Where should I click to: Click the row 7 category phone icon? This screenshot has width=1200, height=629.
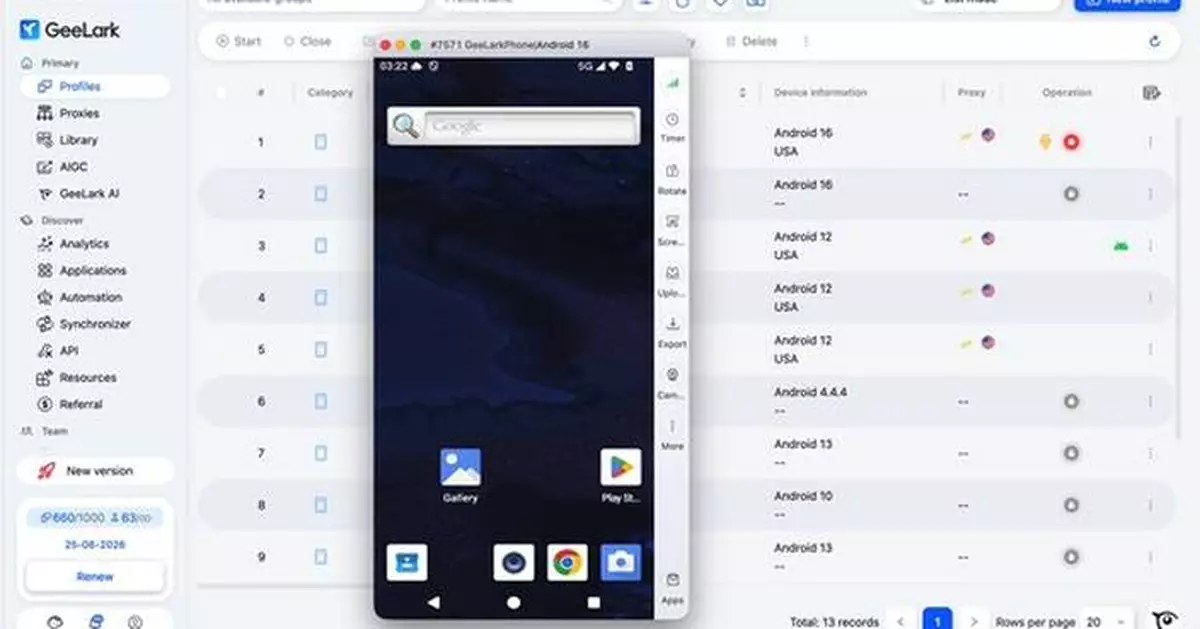click(x=321, y=453)
